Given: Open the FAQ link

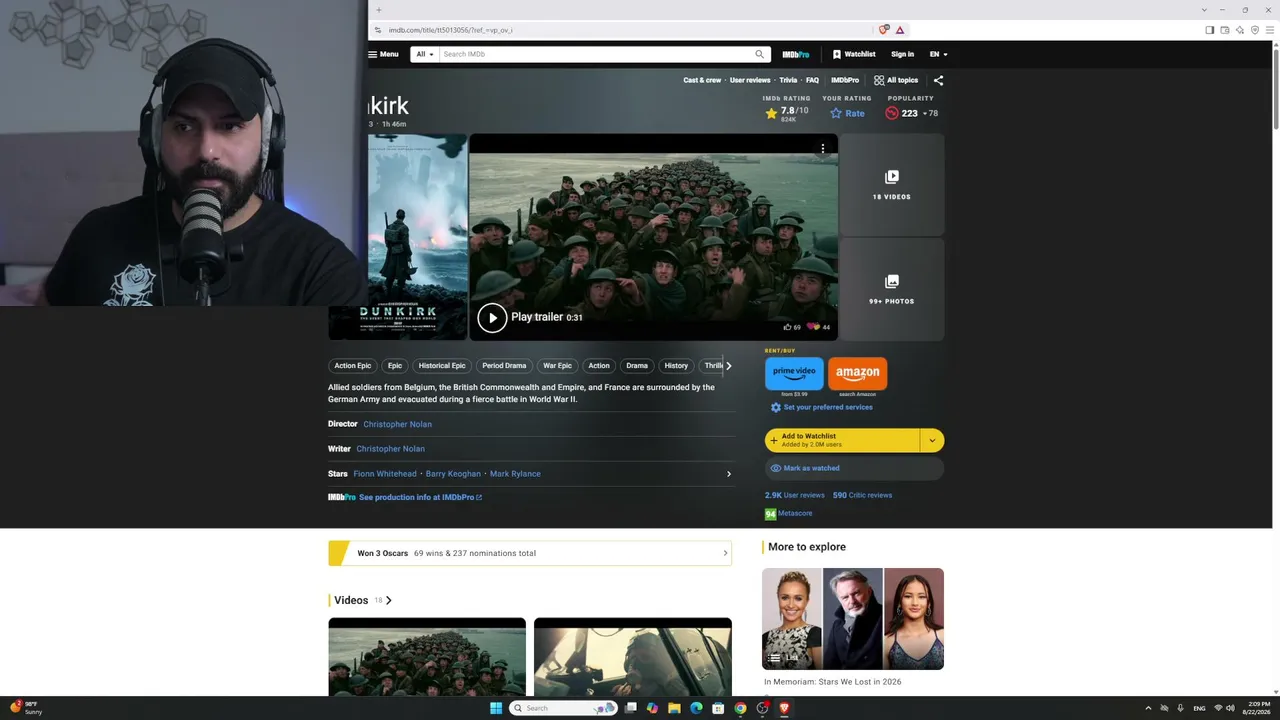Looking at the screenshot, I should click(812, 80).
